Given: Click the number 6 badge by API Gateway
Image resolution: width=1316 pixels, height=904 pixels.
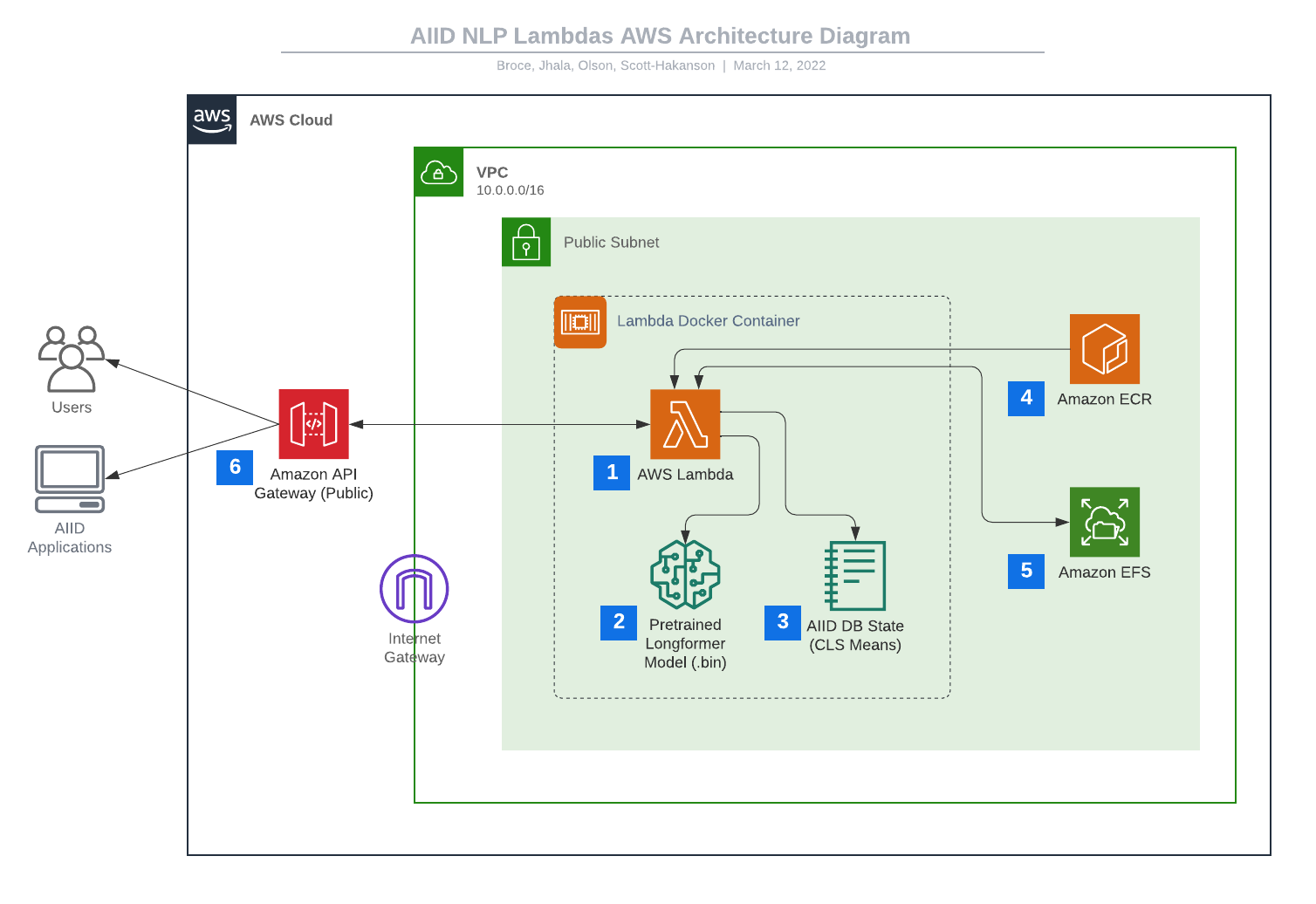Looking at the screenshot, I should pos(235,467).
